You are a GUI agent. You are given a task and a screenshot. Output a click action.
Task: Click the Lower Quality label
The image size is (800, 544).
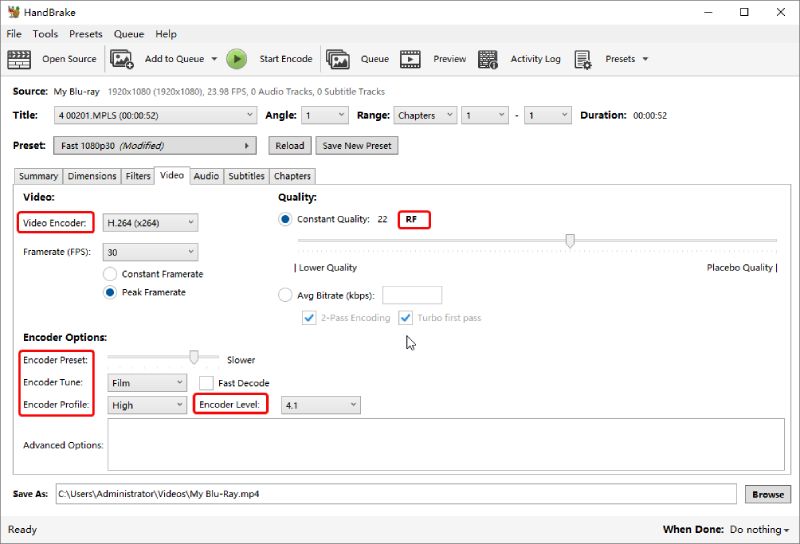click(328, 268)
